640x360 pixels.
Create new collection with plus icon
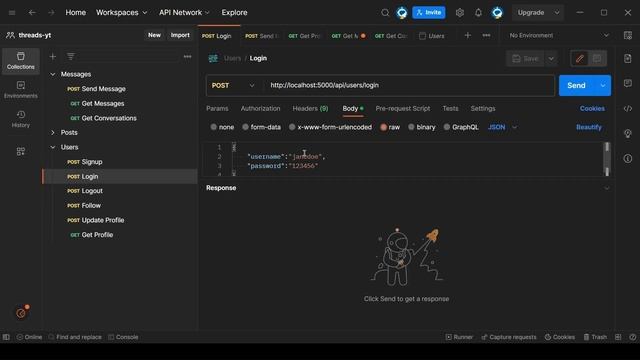click(53, 56)
